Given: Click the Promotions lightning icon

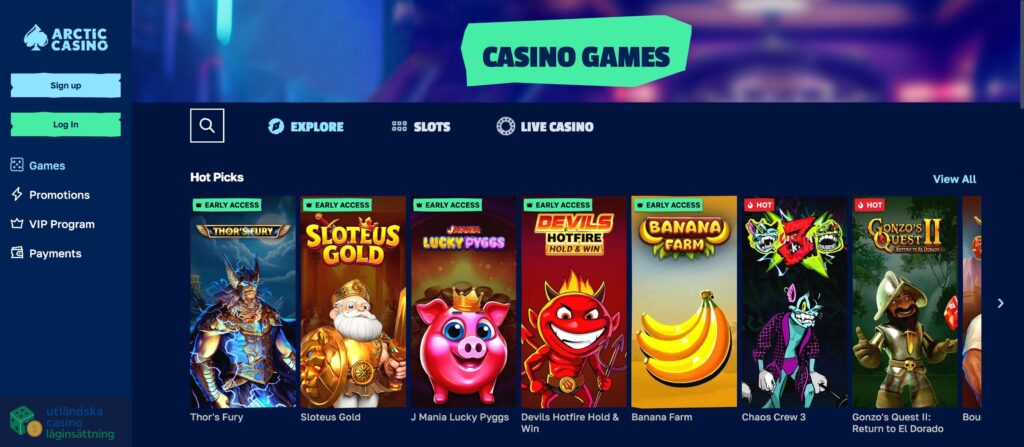Looking at the screenshot, I should [x=17, y=195].
